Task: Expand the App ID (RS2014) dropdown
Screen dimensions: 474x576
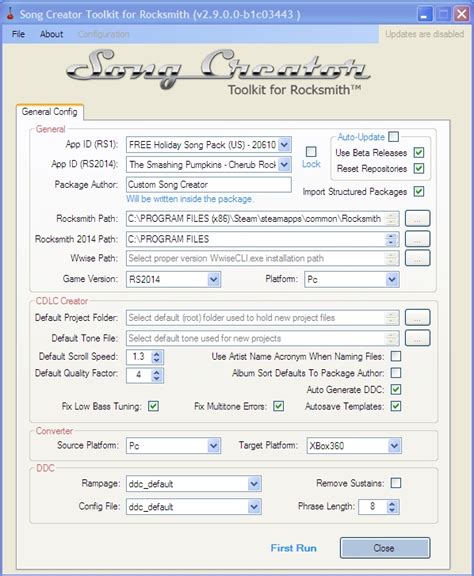Action: pyautogui.click(x=284, y=165)
